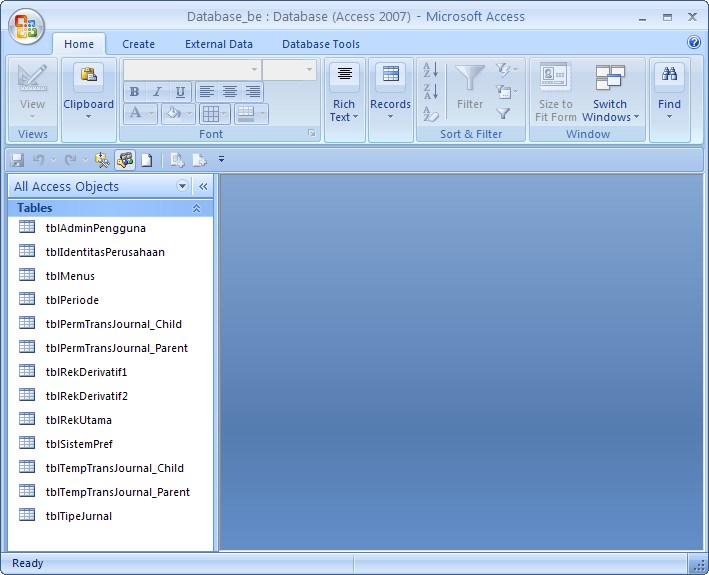Open All Access Objects category dropdown
Image resolution: width=709 pixels, height=575 pixels.
pos(182,186)
